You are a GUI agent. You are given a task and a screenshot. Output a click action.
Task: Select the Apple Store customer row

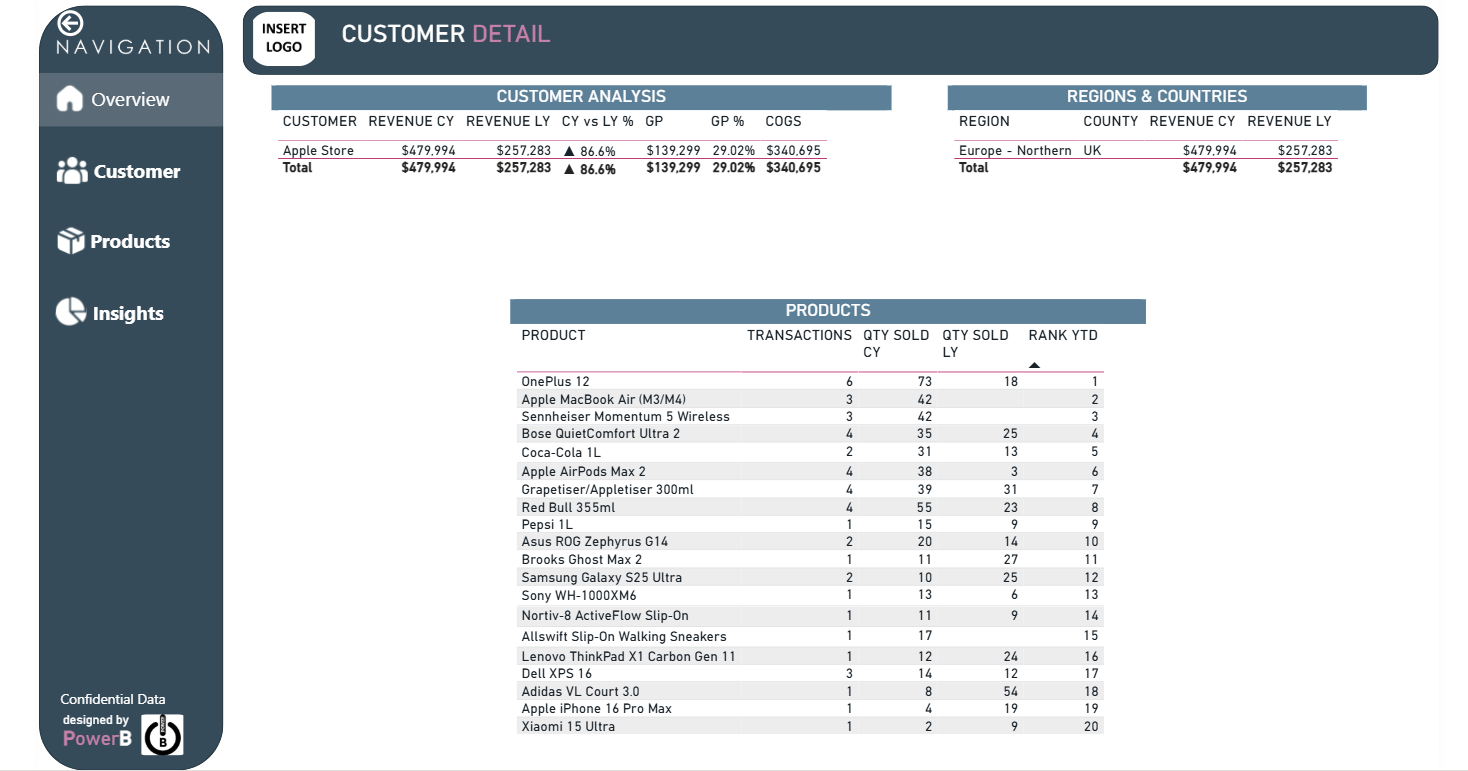click(x=552, y=151)
